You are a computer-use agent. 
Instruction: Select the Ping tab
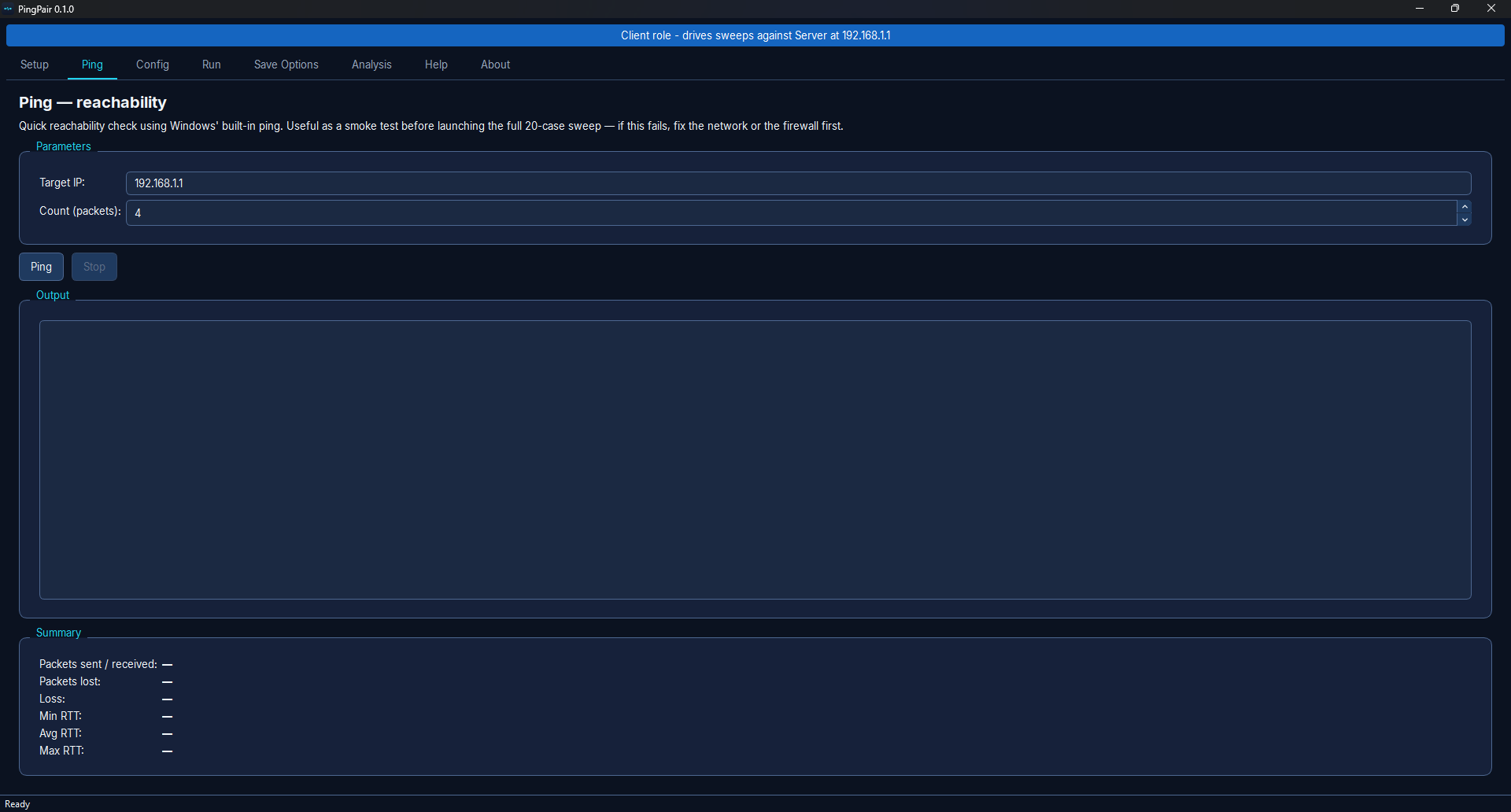[x=92, y=65]
